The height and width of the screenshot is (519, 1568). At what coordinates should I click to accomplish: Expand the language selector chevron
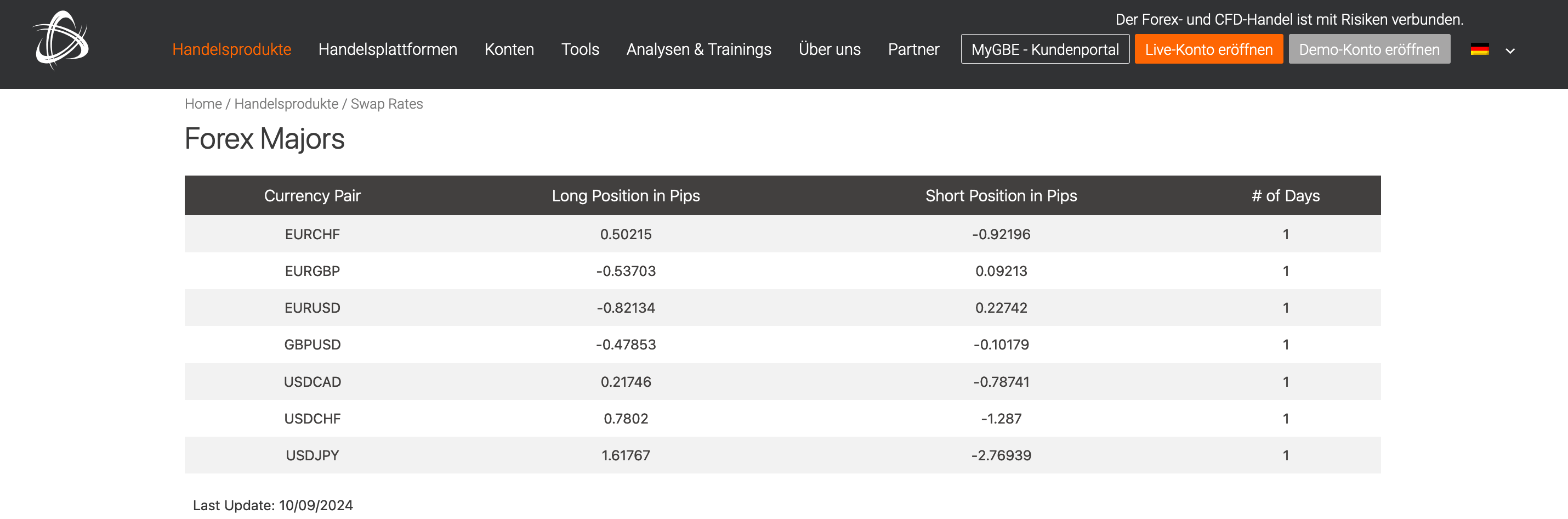pyautogui.click(x=1509, y=50)
